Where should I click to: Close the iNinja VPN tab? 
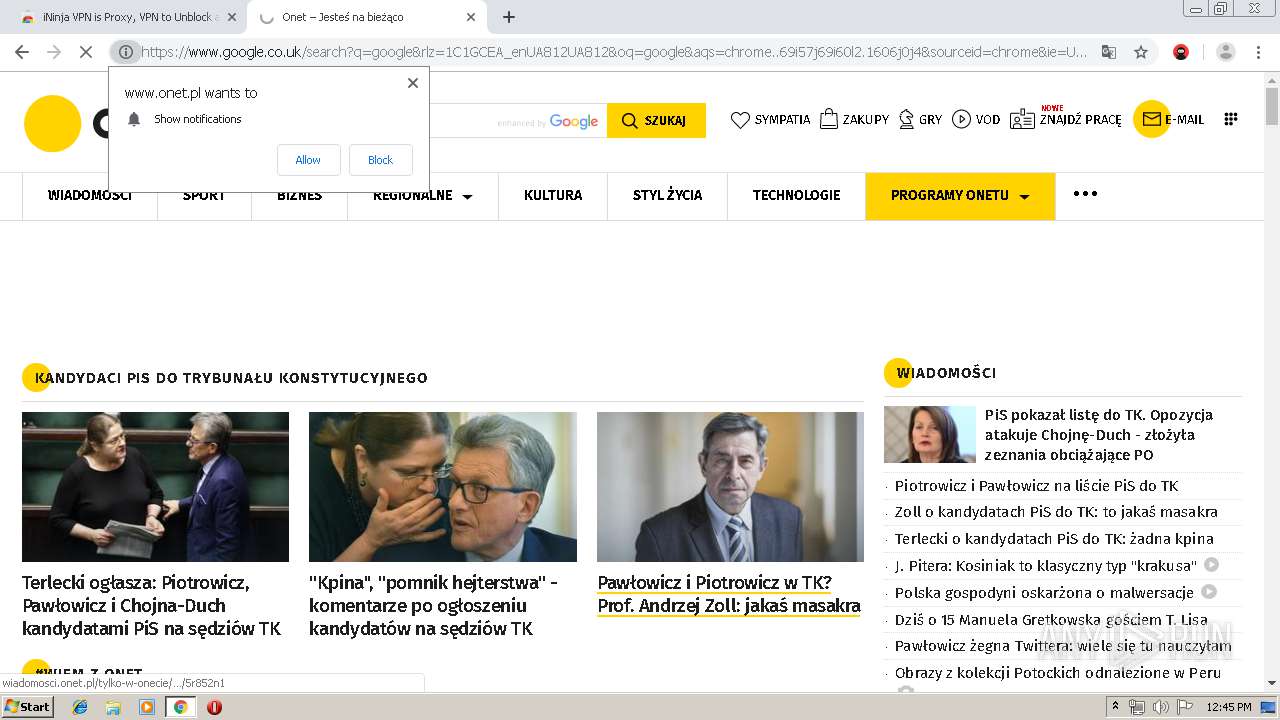(x=232, y=17)
